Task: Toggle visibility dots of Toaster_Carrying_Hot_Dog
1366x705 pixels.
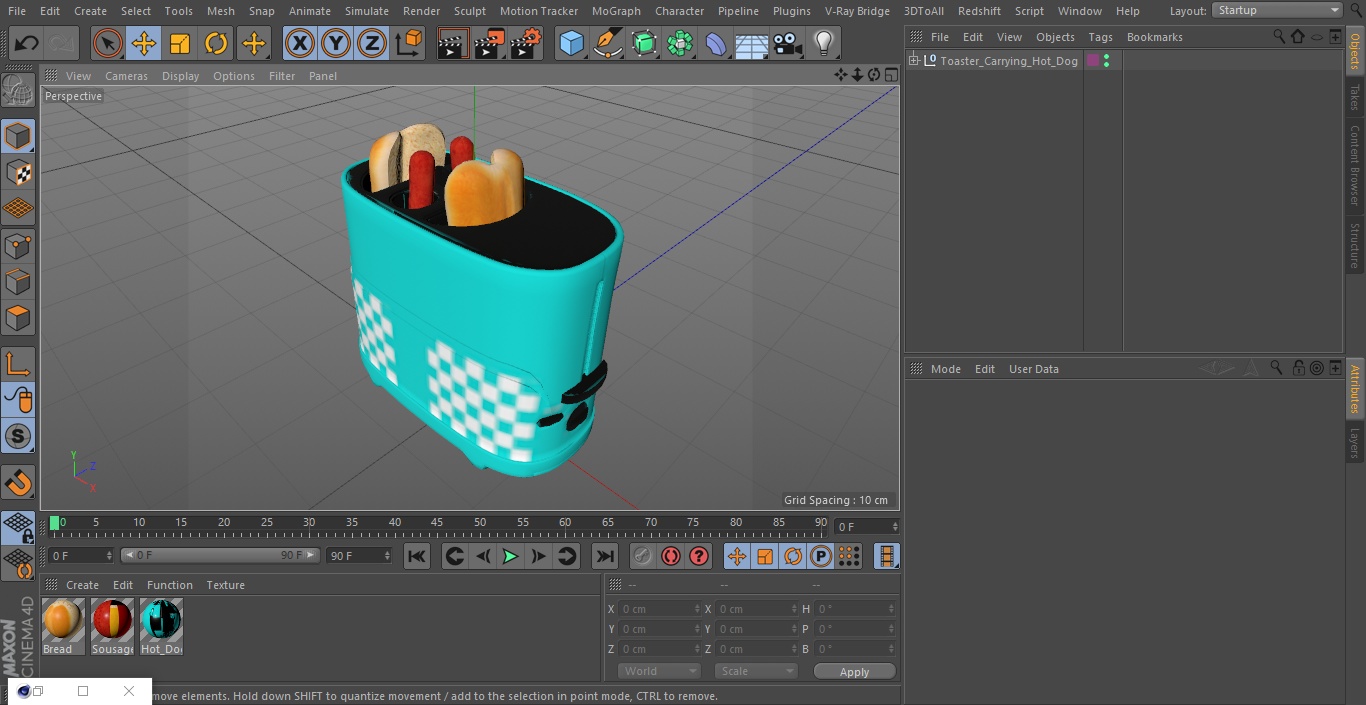Action: [1106, 61]
